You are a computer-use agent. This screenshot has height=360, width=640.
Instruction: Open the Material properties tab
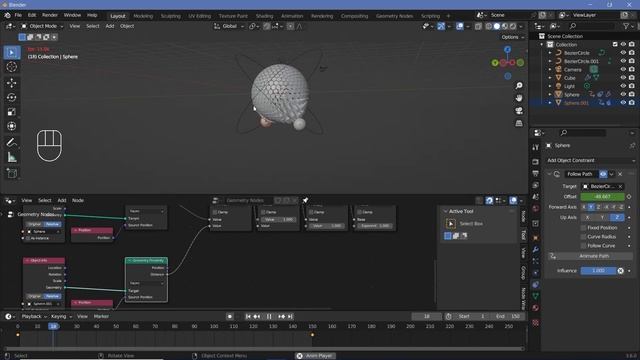tap(536, 308)
